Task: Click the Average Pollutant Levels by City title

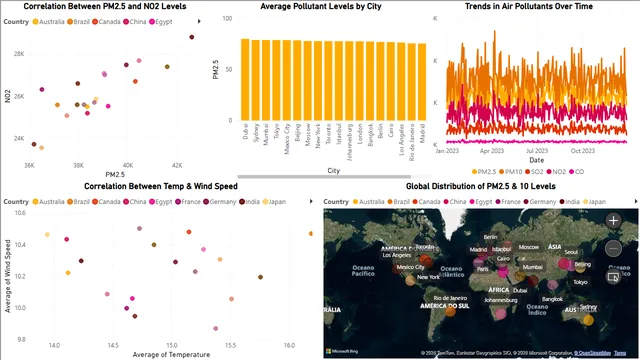Action: [321, 7]
